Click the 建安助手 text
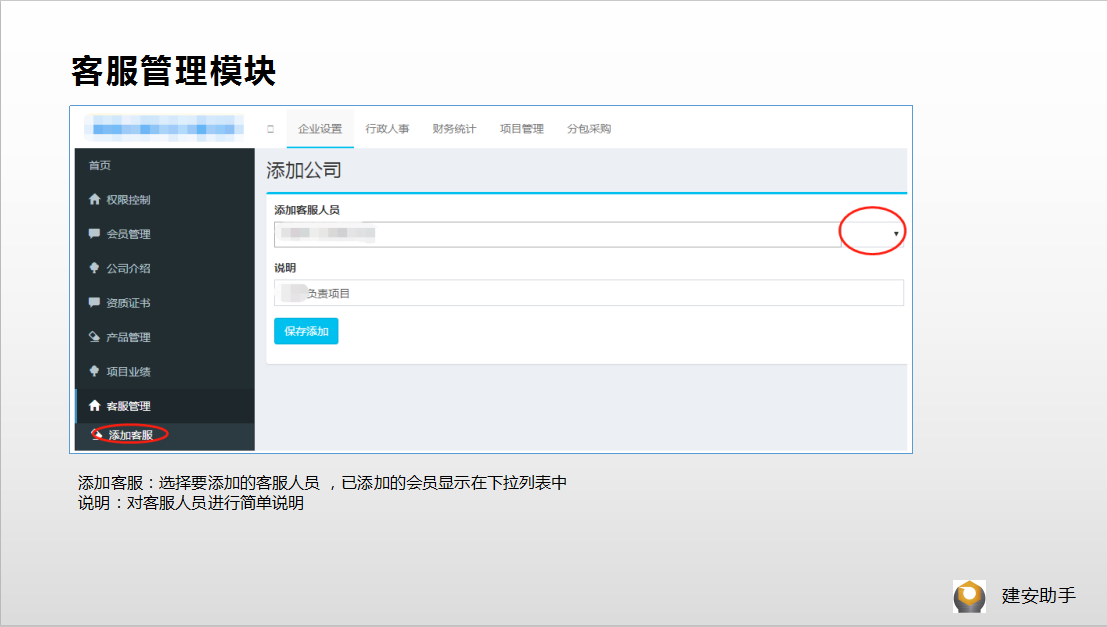The height and width of the screenshot is (627, 1107). (1039, 596)
